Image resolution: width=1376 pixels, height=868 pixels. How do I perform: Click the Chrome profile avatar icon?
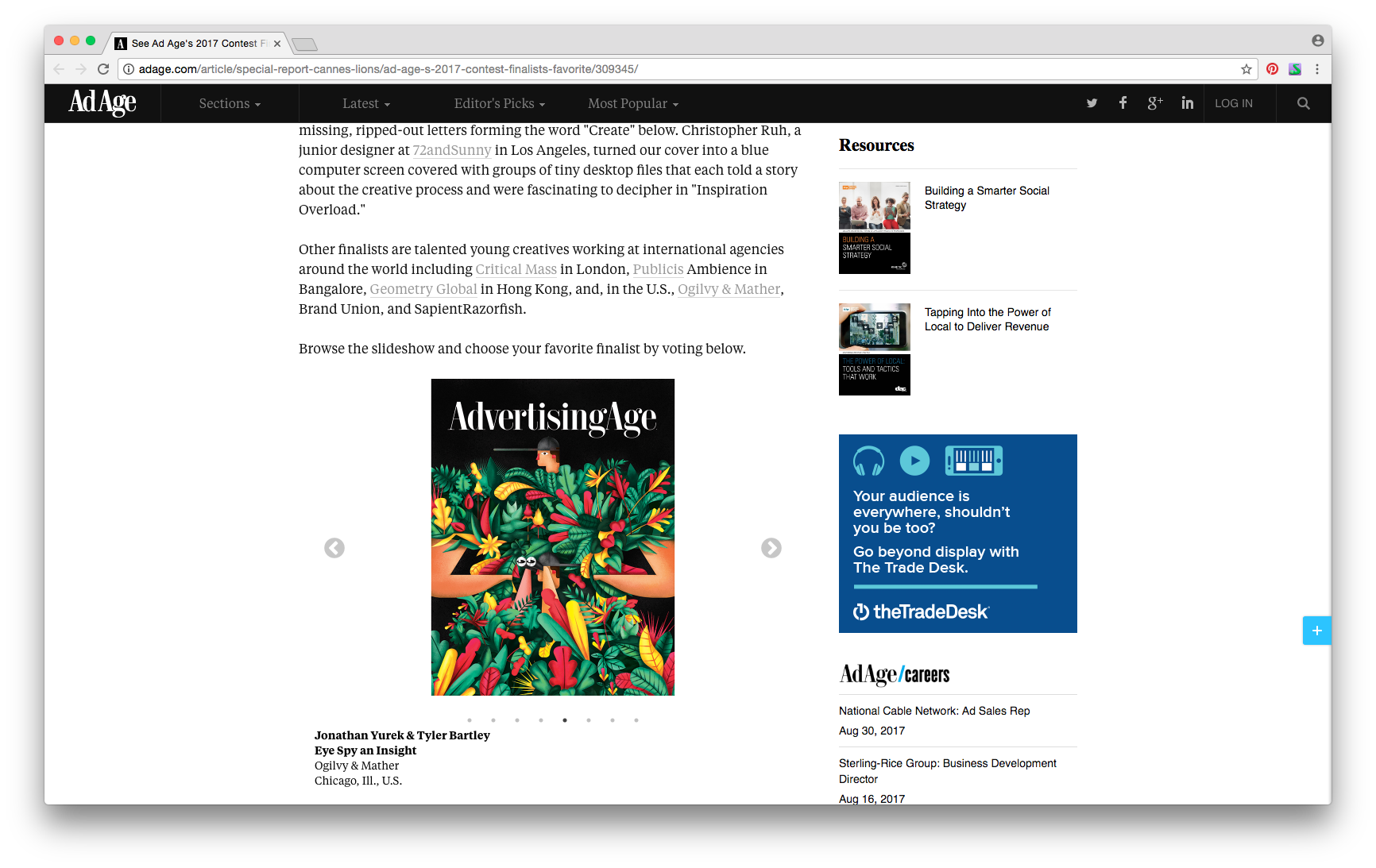tap(1317, 41)
